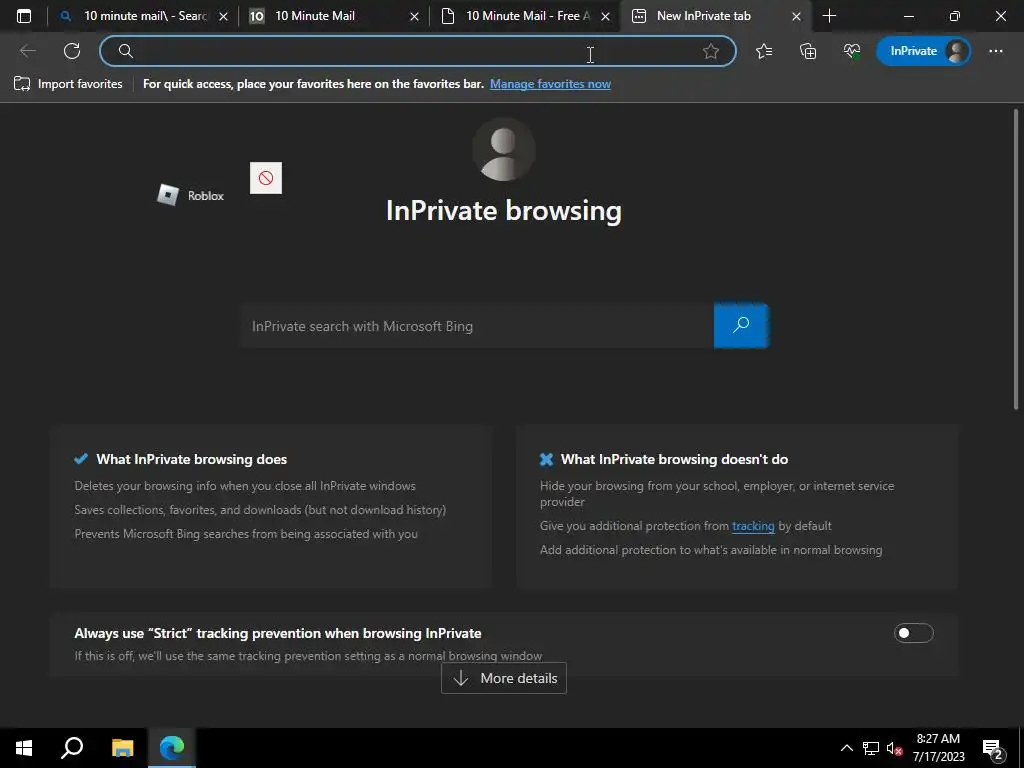Click 'Saves collections, favorites, and downloads' line
The width and height of the screenshot is (1024, 768).
(260, 509)
